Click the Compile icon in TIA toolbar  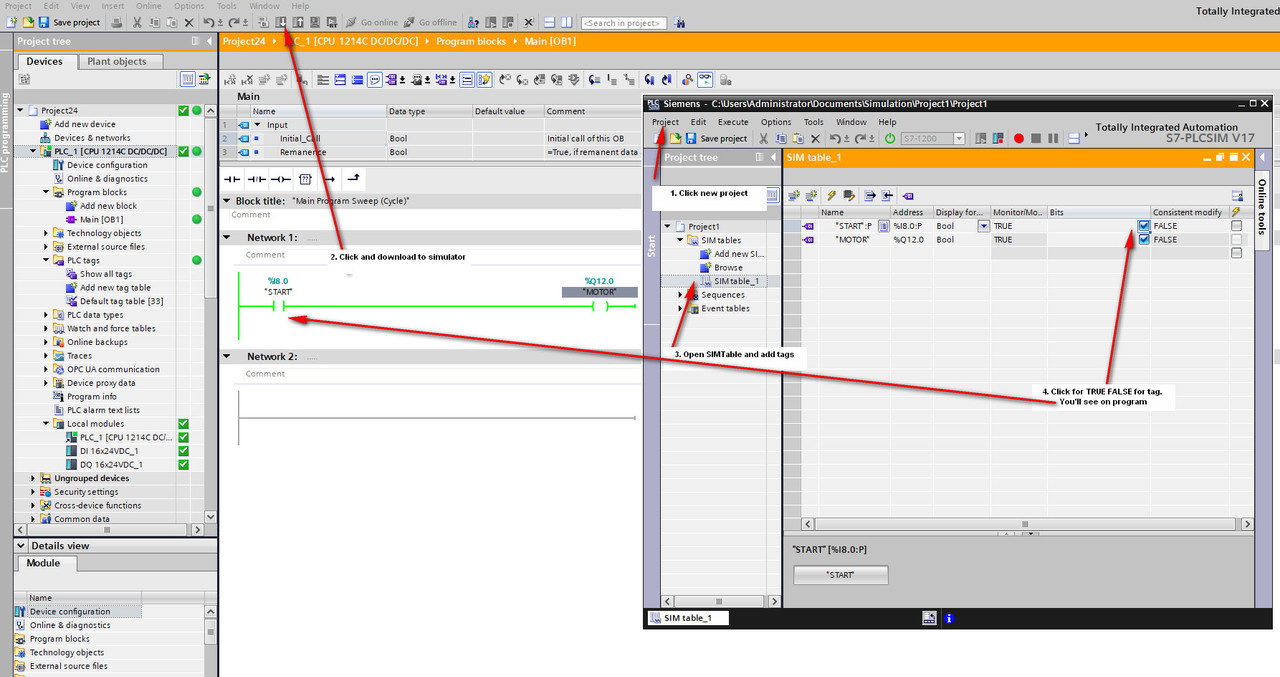[x=264, y=22]
